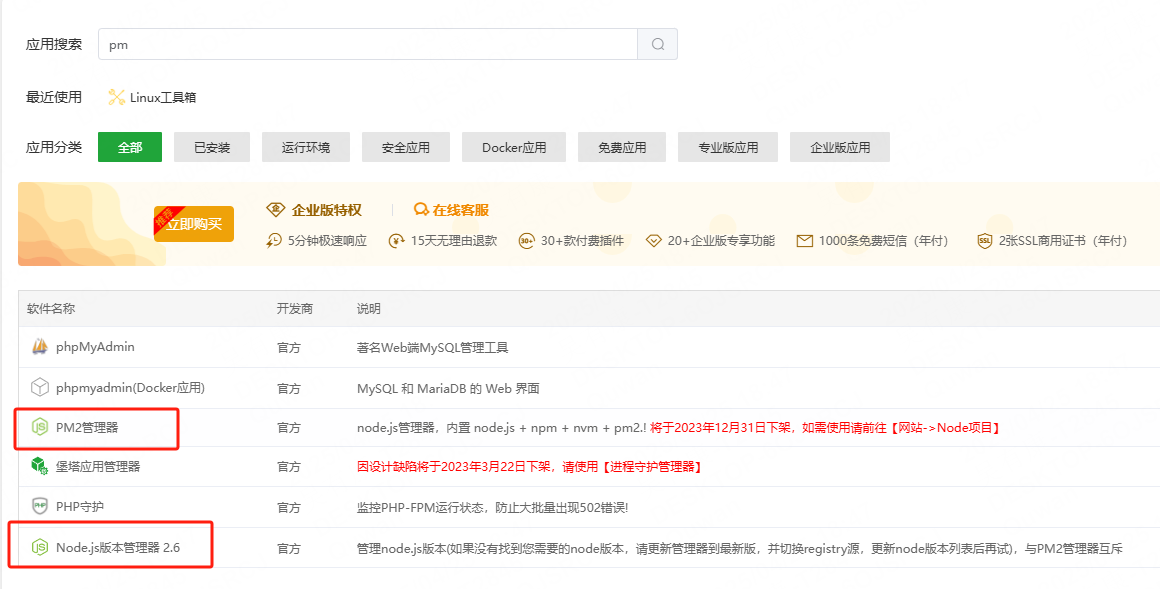Viewport: 1160px width, 589px height.
Task: Select the Docker应用 filter tab
Action: (513, 146)
